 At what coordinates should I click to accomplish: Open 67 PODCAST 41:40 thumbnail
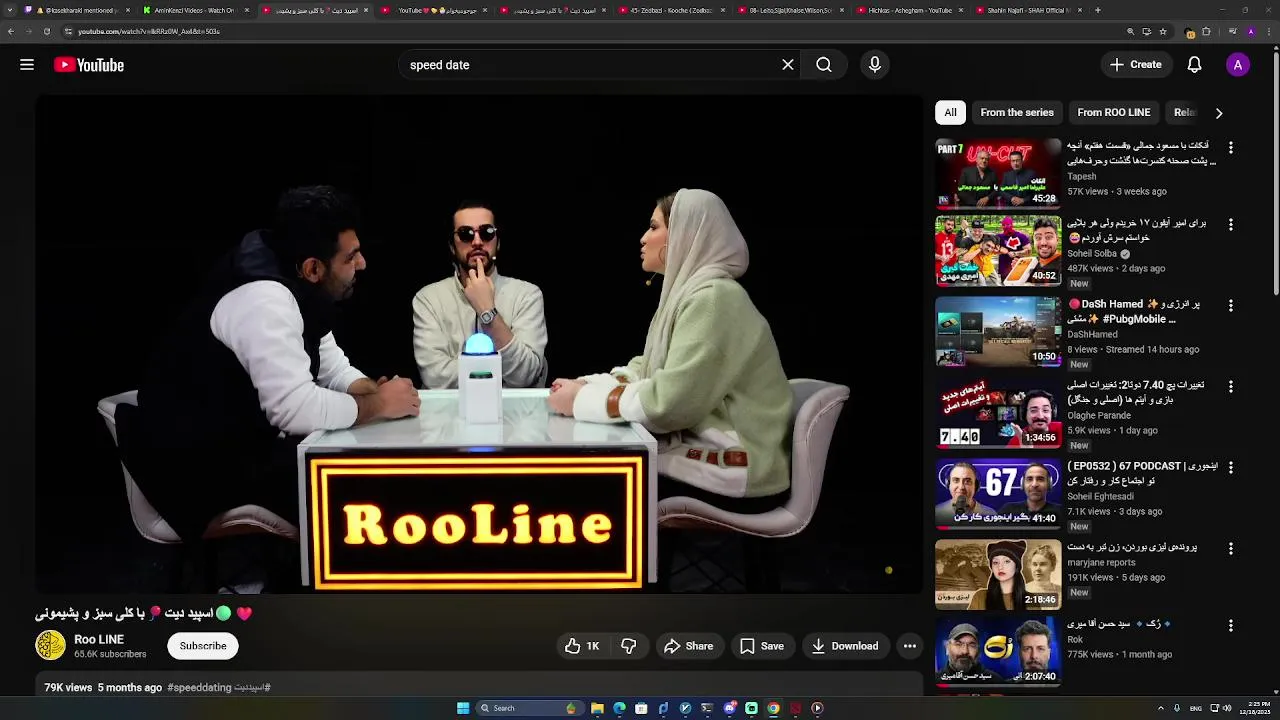pyautogui.click(x=998, y=494)
